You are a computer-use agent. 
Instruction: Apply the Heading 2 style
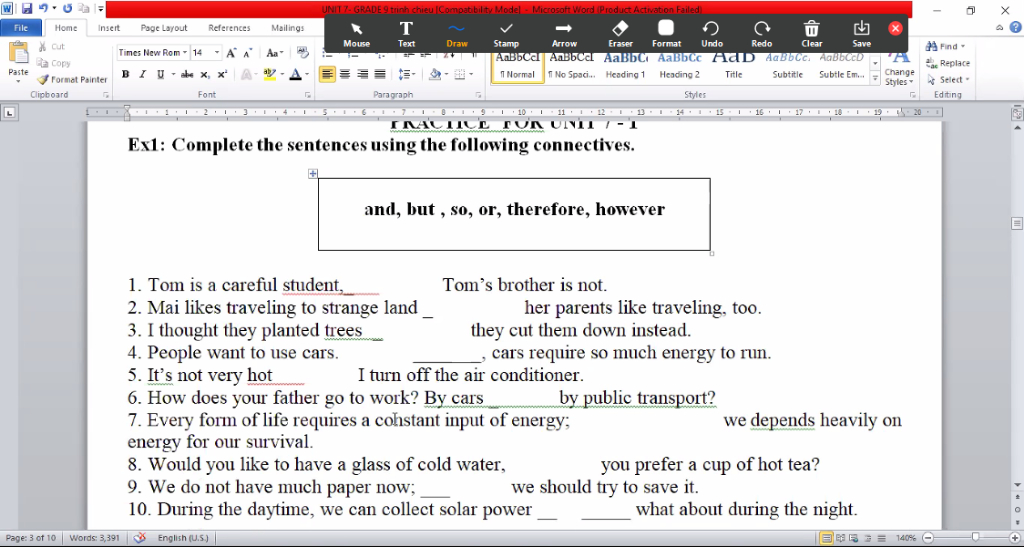[679, 67]
